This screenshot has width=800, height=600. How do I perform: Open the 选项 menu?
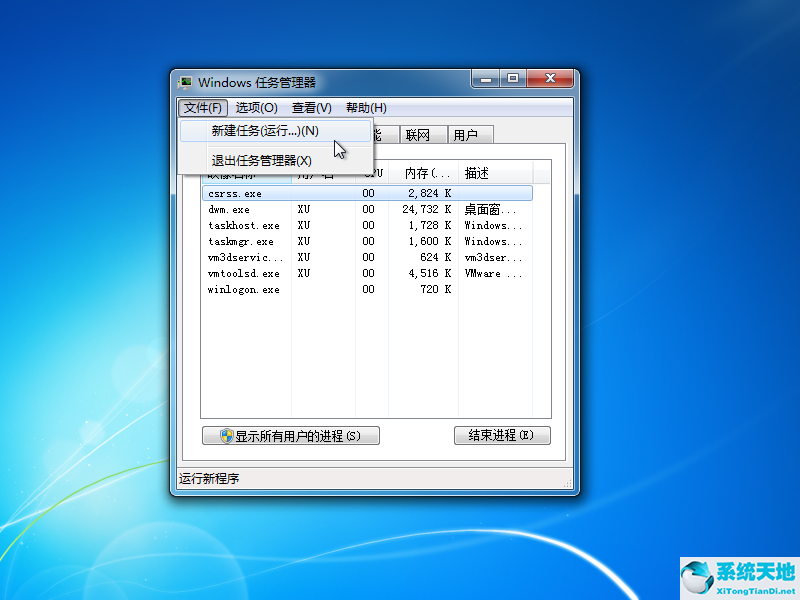tap(257, 107)
